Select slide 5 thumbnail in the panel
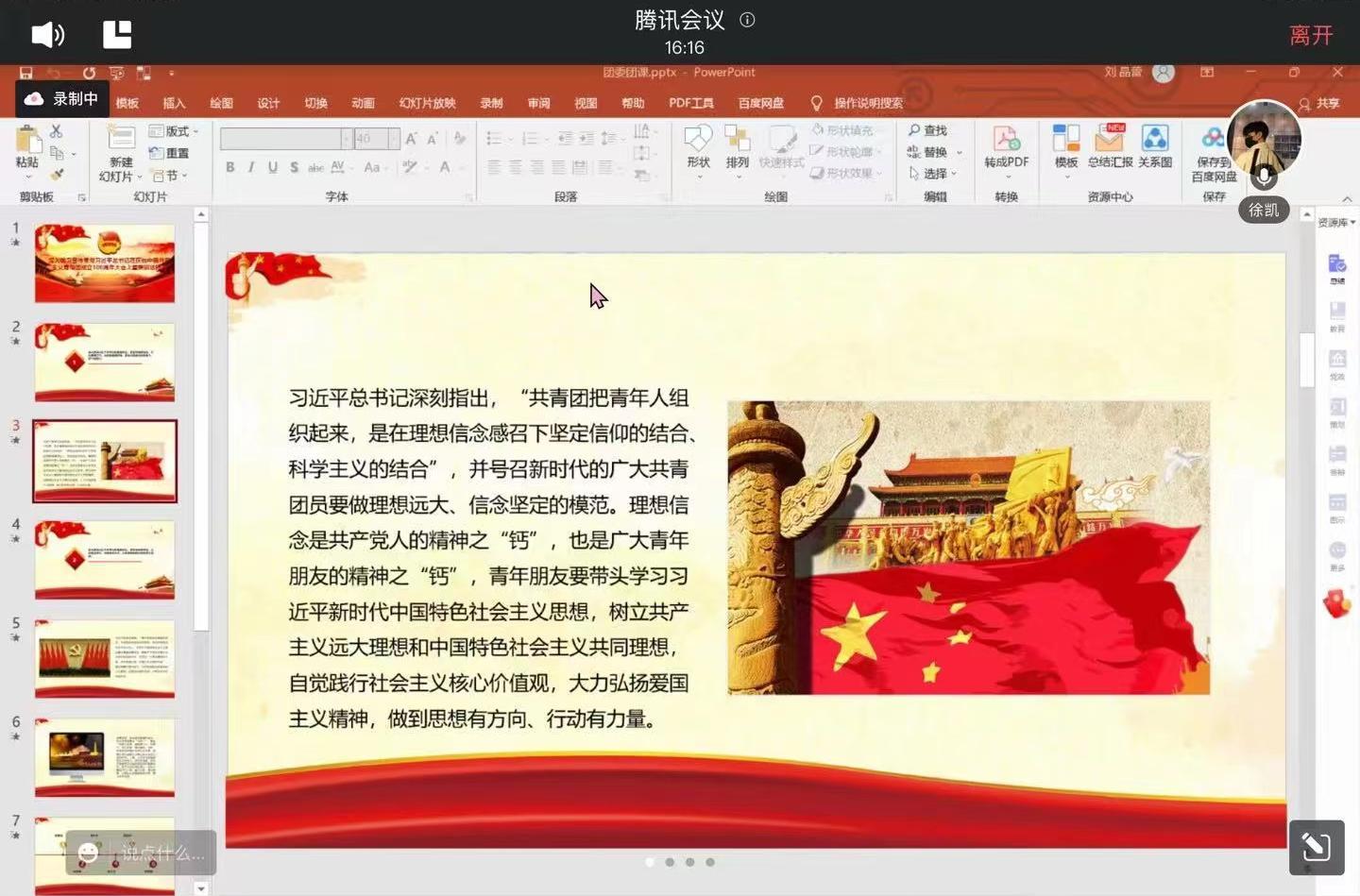 pos(105,659)
